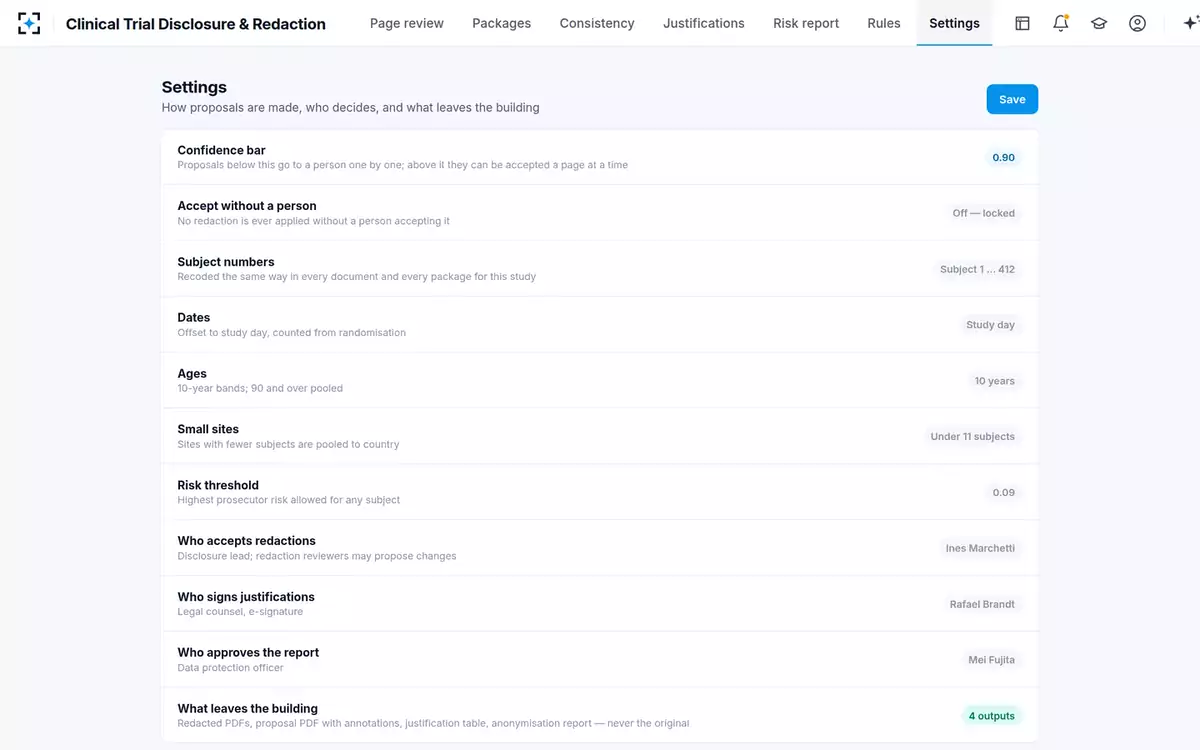
Task: Select the Settings tab
Action: click(x=954, y=23)
